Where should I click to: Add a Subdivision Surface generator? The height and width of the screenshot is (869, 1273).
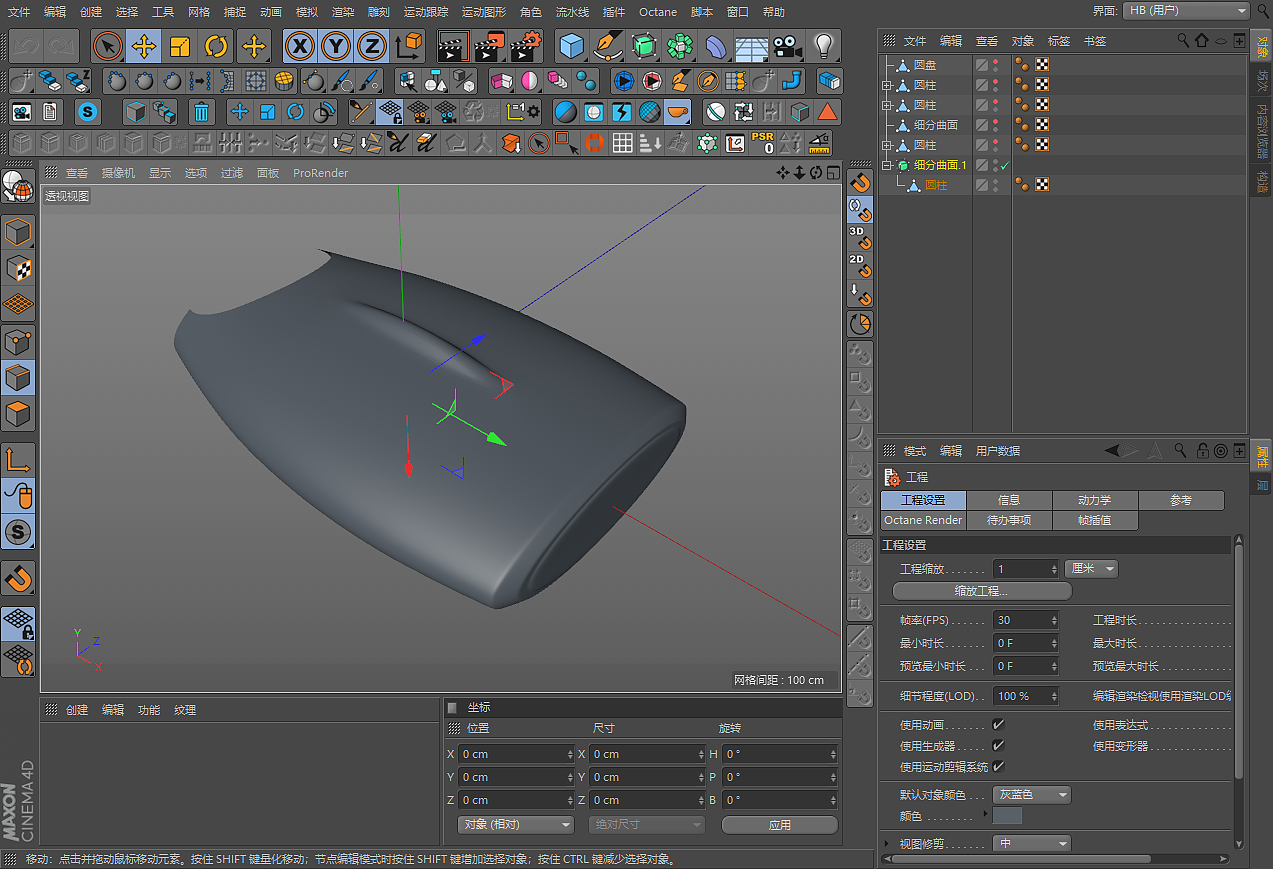click(x=643, y=46)
